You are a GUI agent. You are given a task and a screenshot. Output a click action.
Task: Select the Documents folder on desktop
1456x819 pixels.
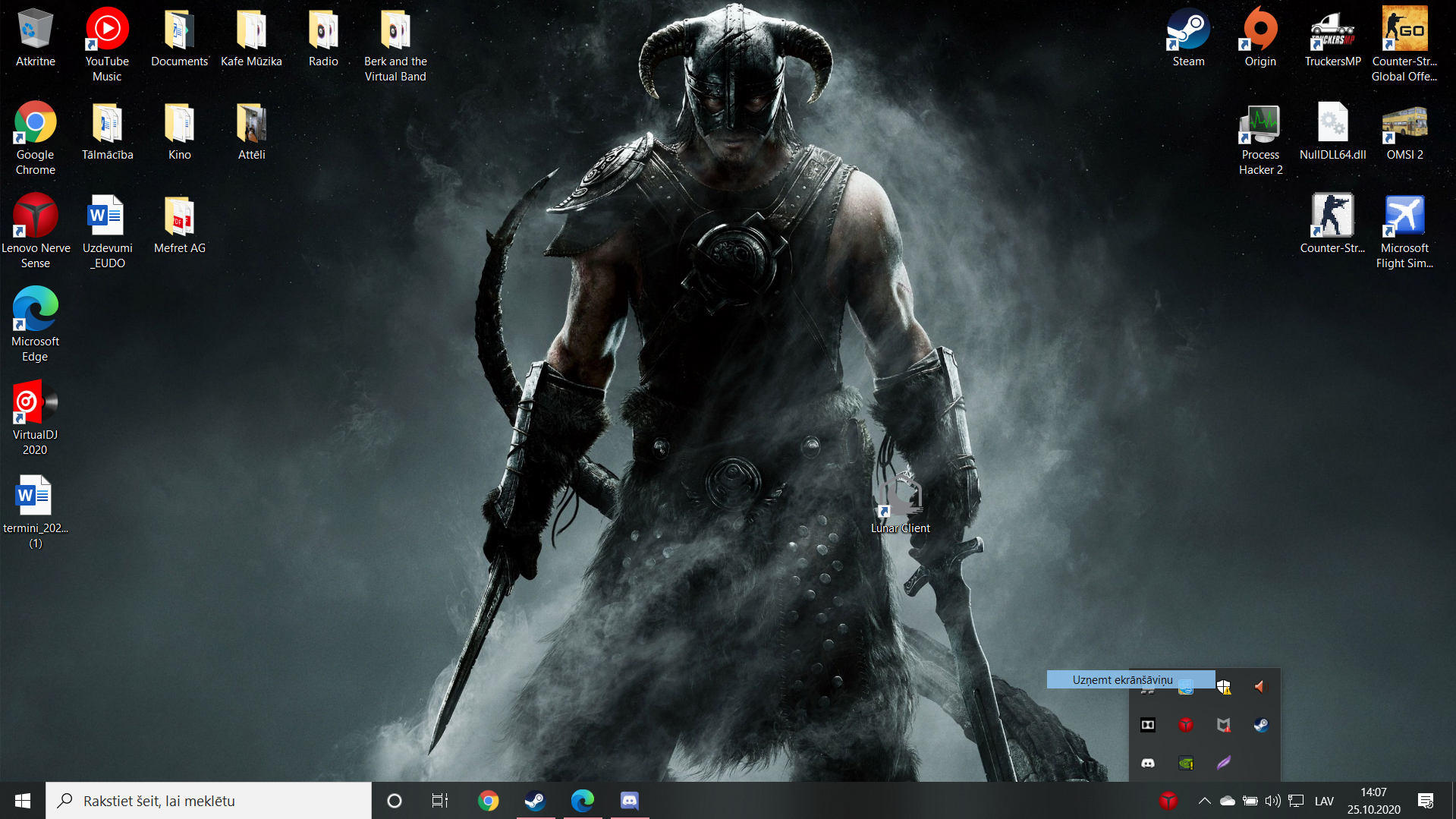point(179,38)
